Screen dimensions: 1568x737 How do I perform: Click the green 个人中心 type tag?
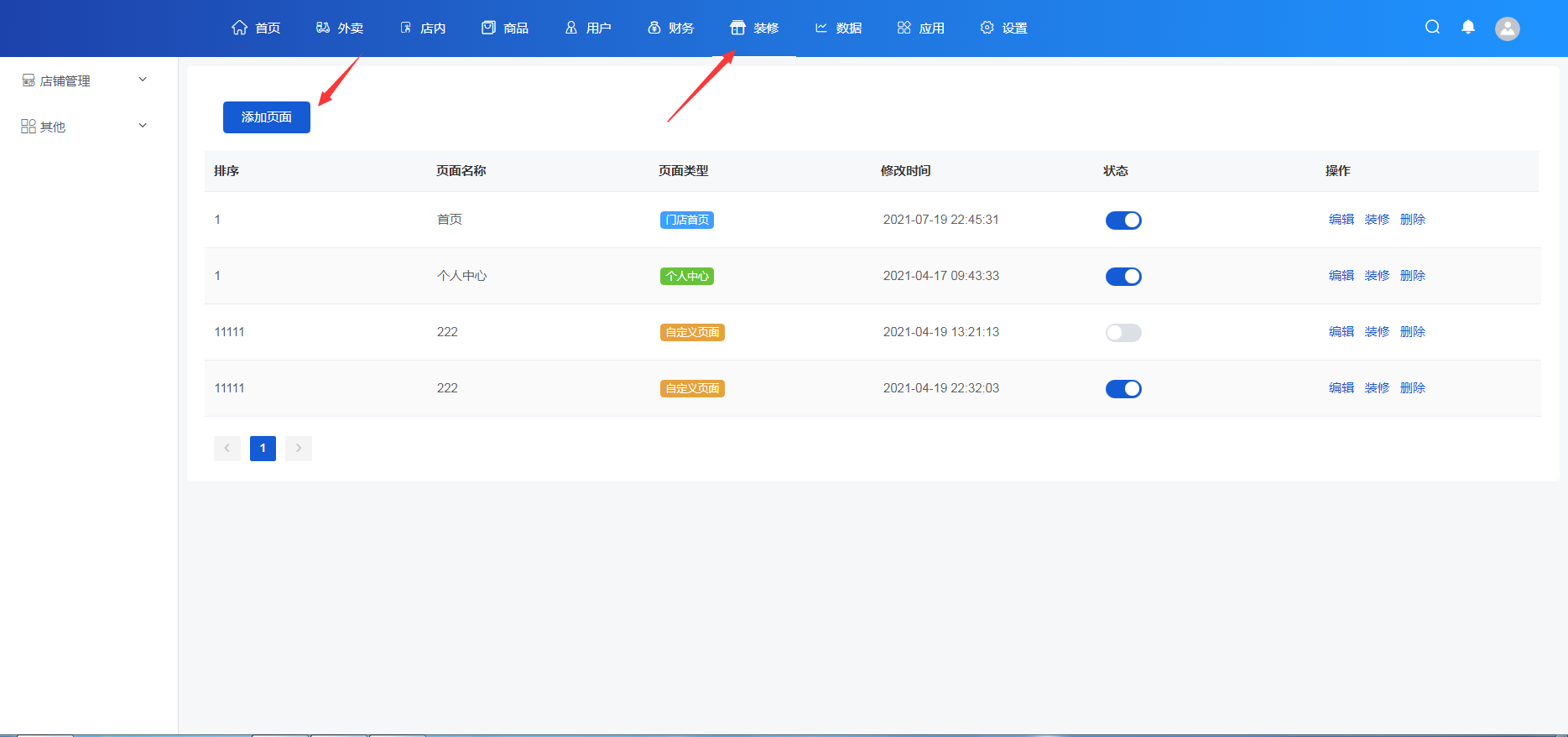tap(687, 277)
